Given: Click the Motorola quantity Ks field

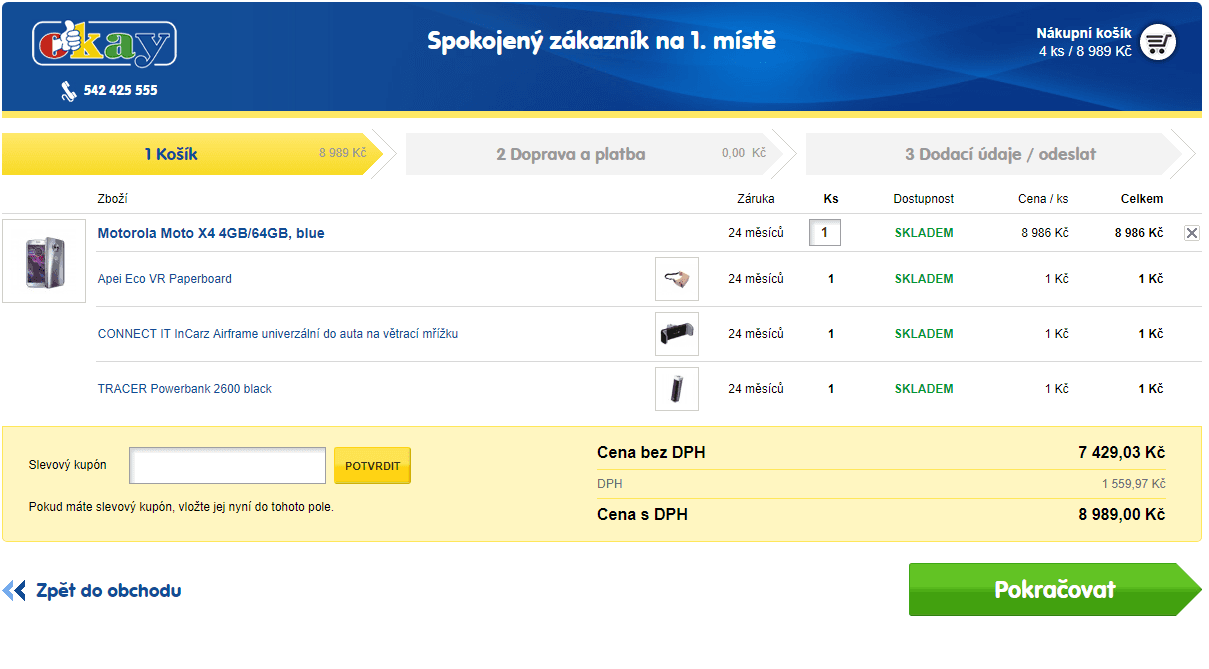Looking at the screenshot, I should (x=825, y=233).
